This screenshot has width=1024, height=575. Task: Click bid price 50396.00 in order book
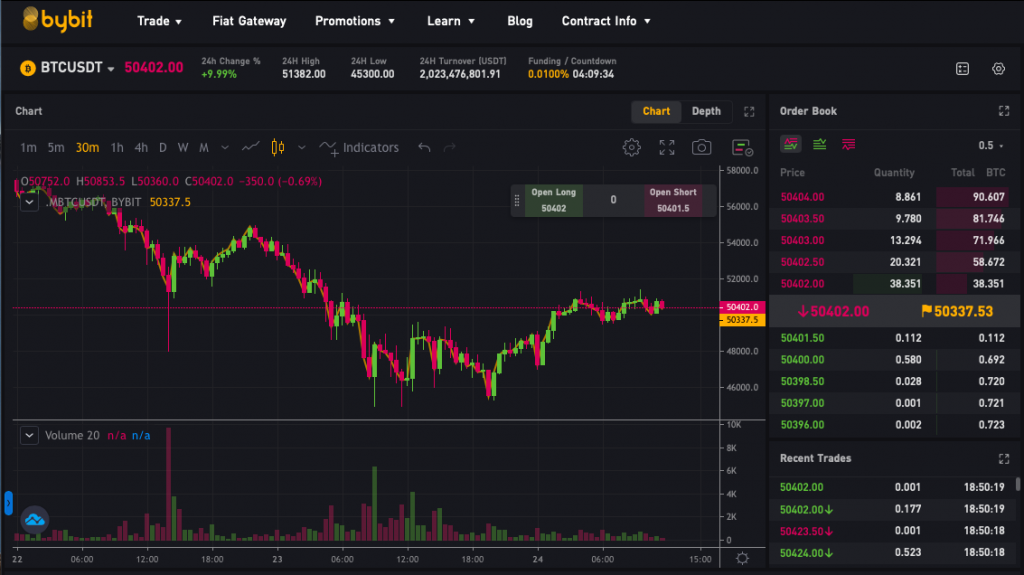tap(802, 425)
